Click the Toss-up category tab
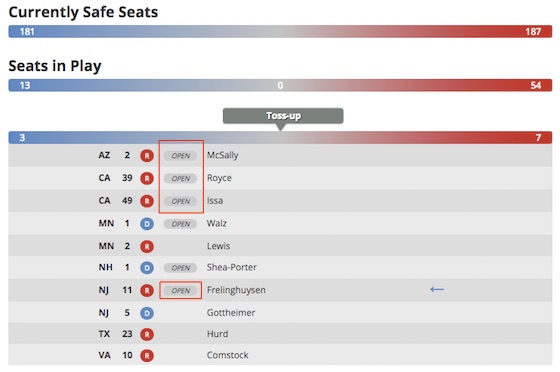 pos(283,116)
